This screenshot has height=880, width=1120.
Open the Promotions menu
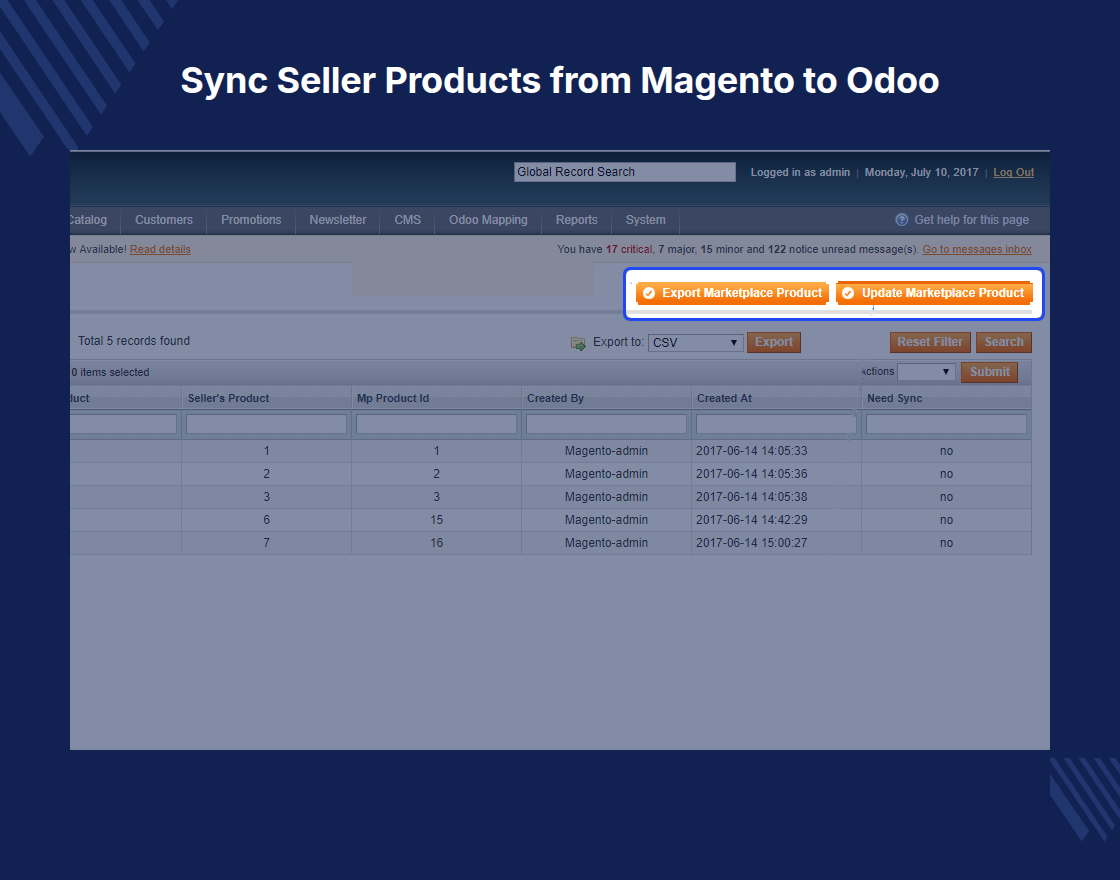coord(251,220)
